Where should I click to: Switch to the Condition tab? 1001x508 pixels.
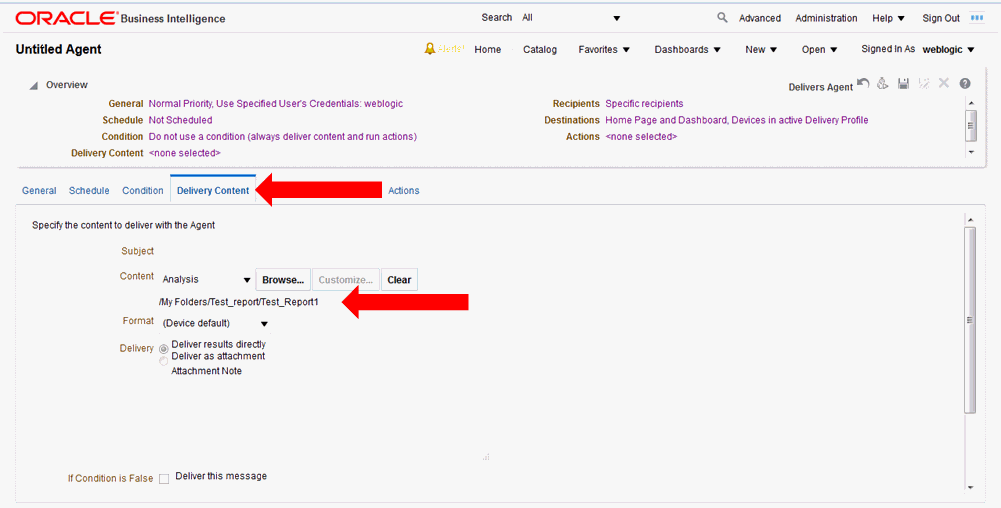tap(143, 191)
